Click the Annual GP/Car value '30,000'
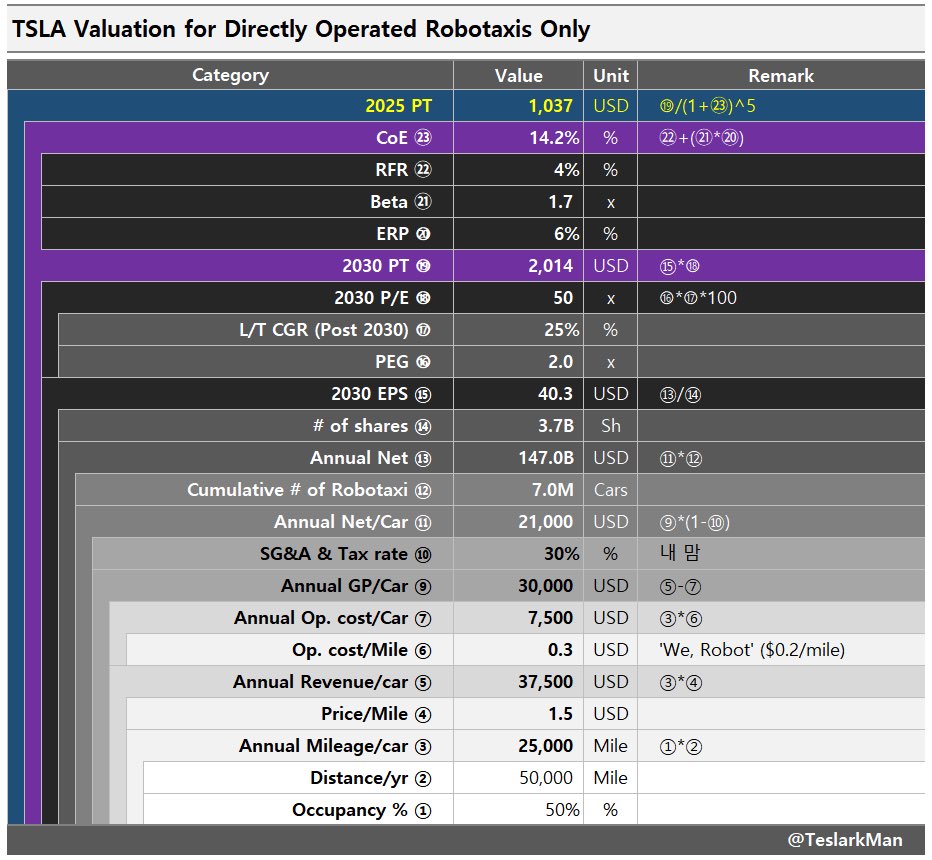This screenshot has width=932, height=860. 546,587
